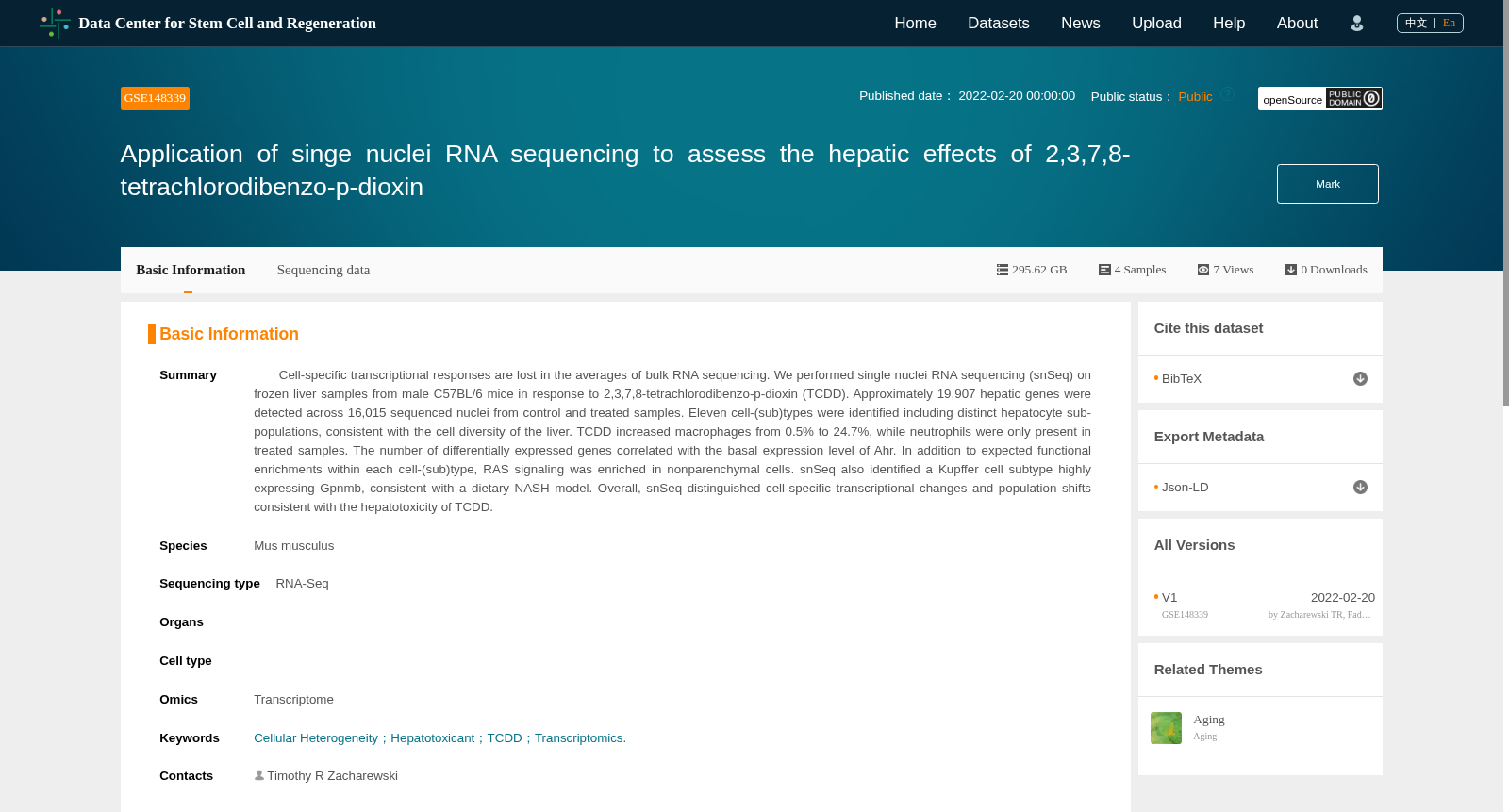Image resolution: width=1509 pixels, height=812 pixels.
Task: Click the Data Center site logo icon
Action: click(55, 23)
